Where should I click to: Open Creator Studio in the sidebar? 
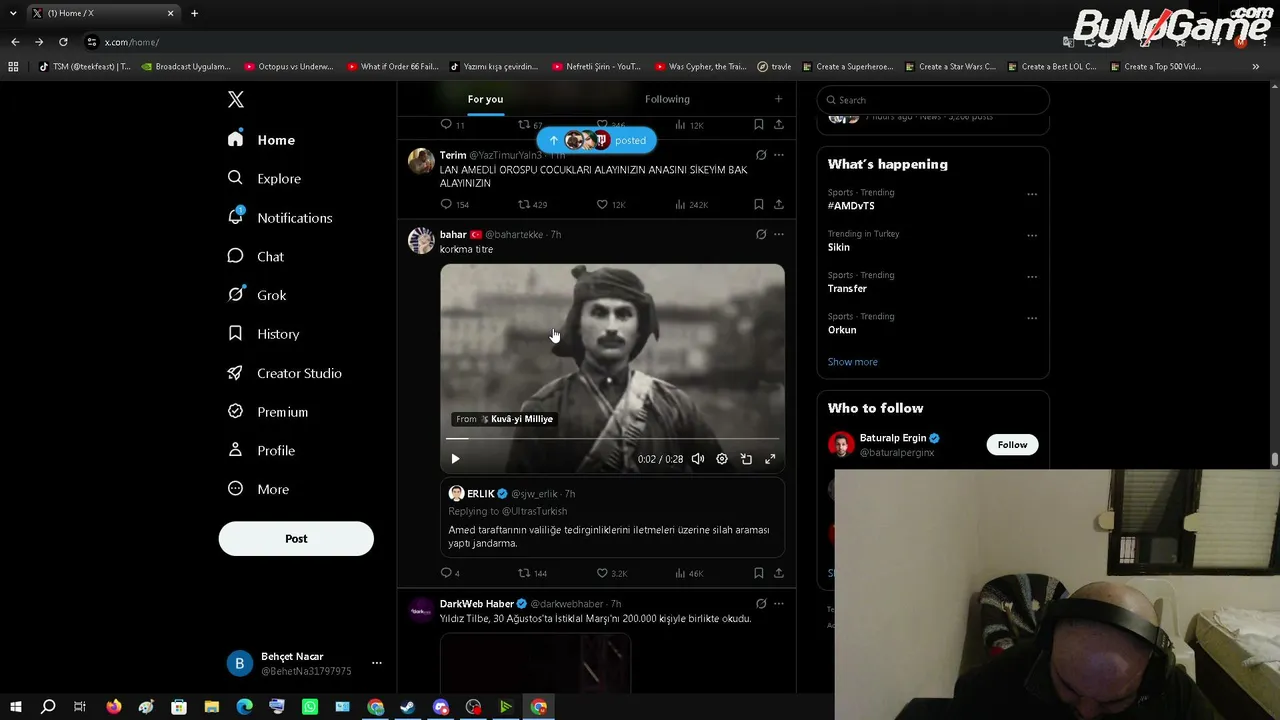(285, 373)
